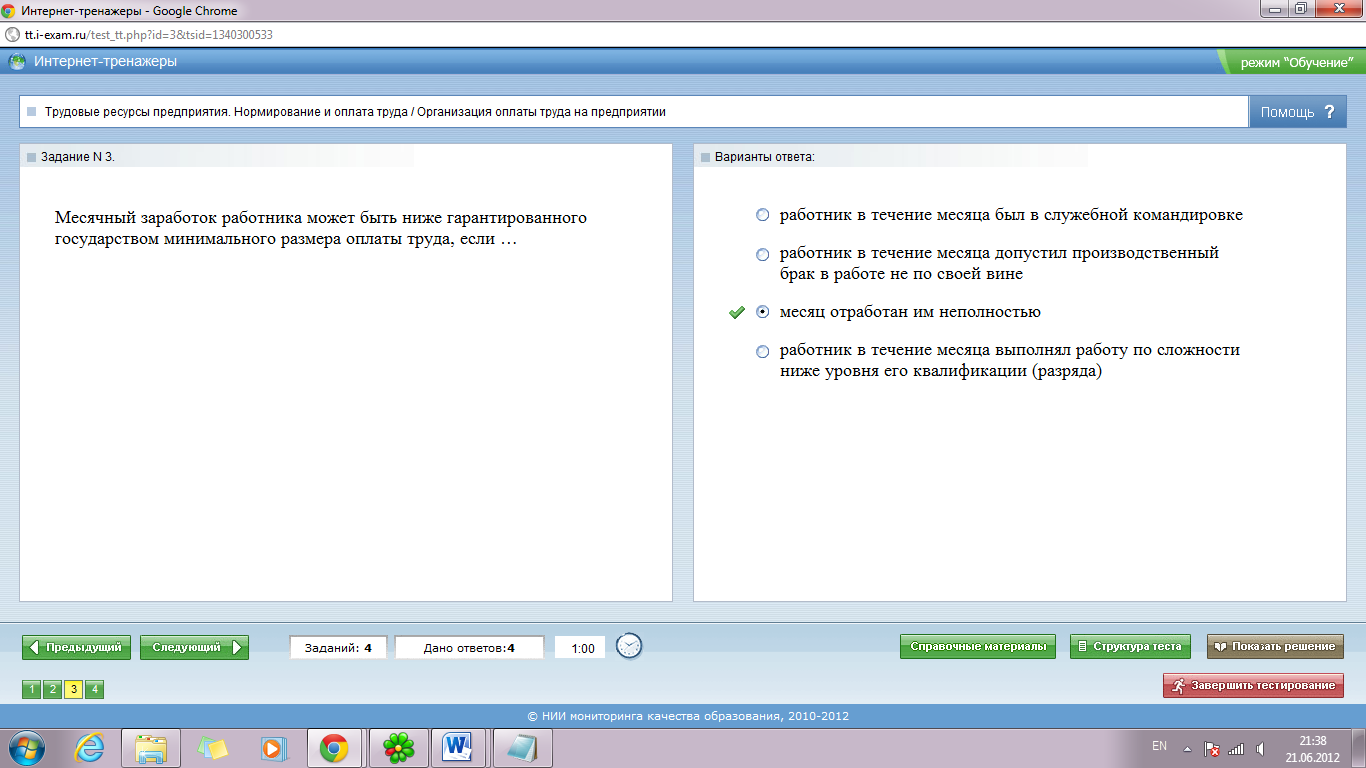Go to the Следующий question

(194, 647)
